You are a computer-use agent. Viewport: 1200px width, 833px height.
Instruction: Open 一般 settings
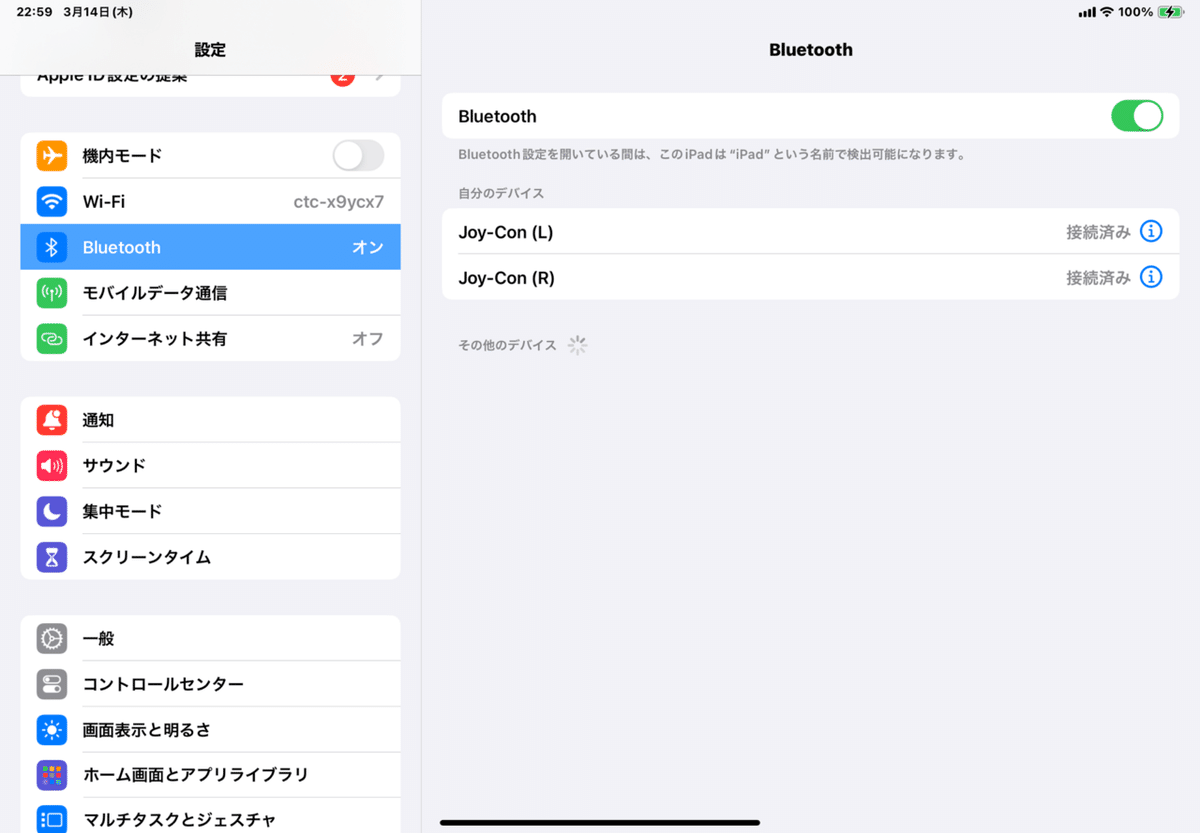(x=210, y=638)
